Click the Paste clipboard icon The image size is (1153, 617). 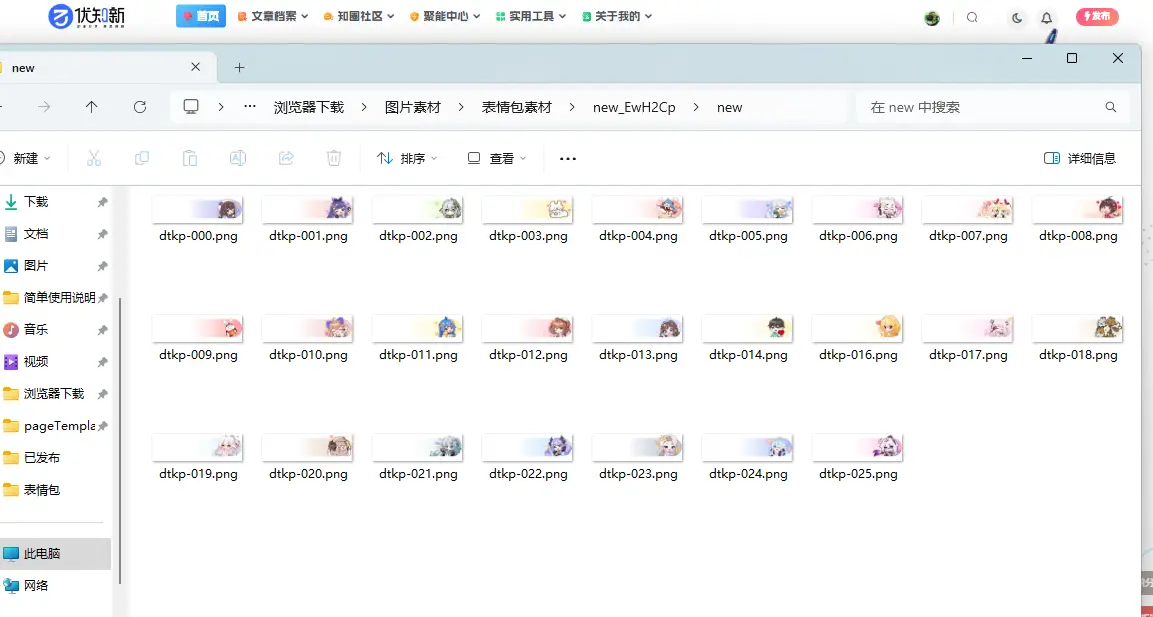pos(190,158)
